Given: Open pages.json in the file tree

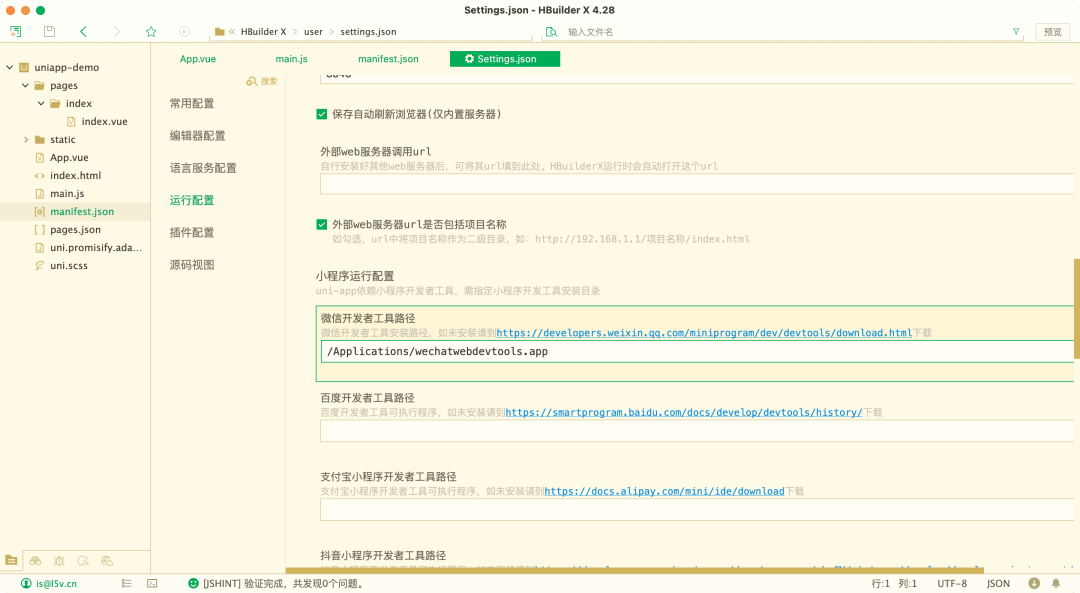Looking at the screenshot, I should 75,230.
